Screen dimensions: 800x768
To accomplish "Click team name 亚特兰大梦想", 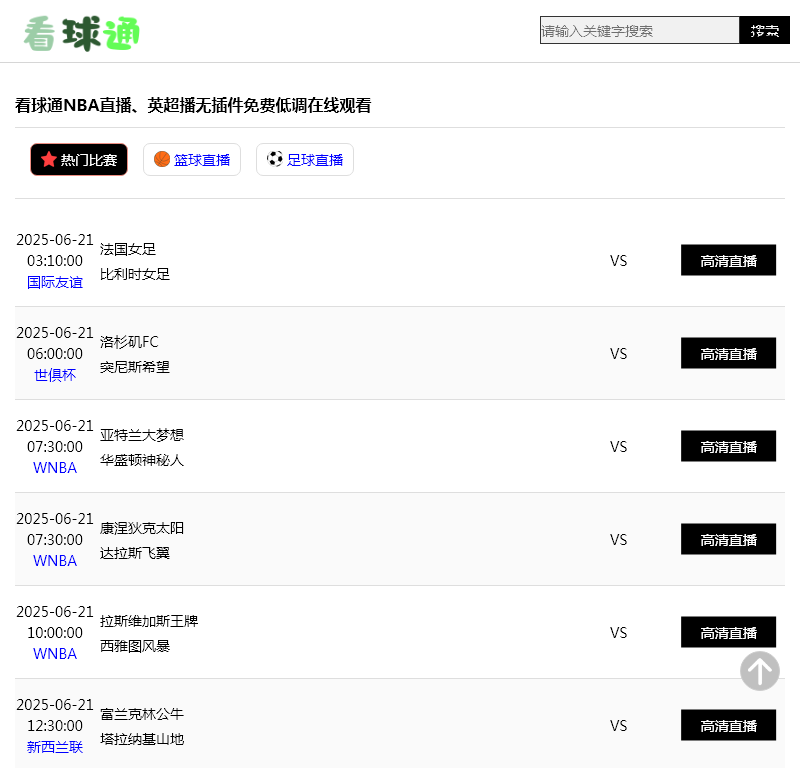I will click(142, 435).
